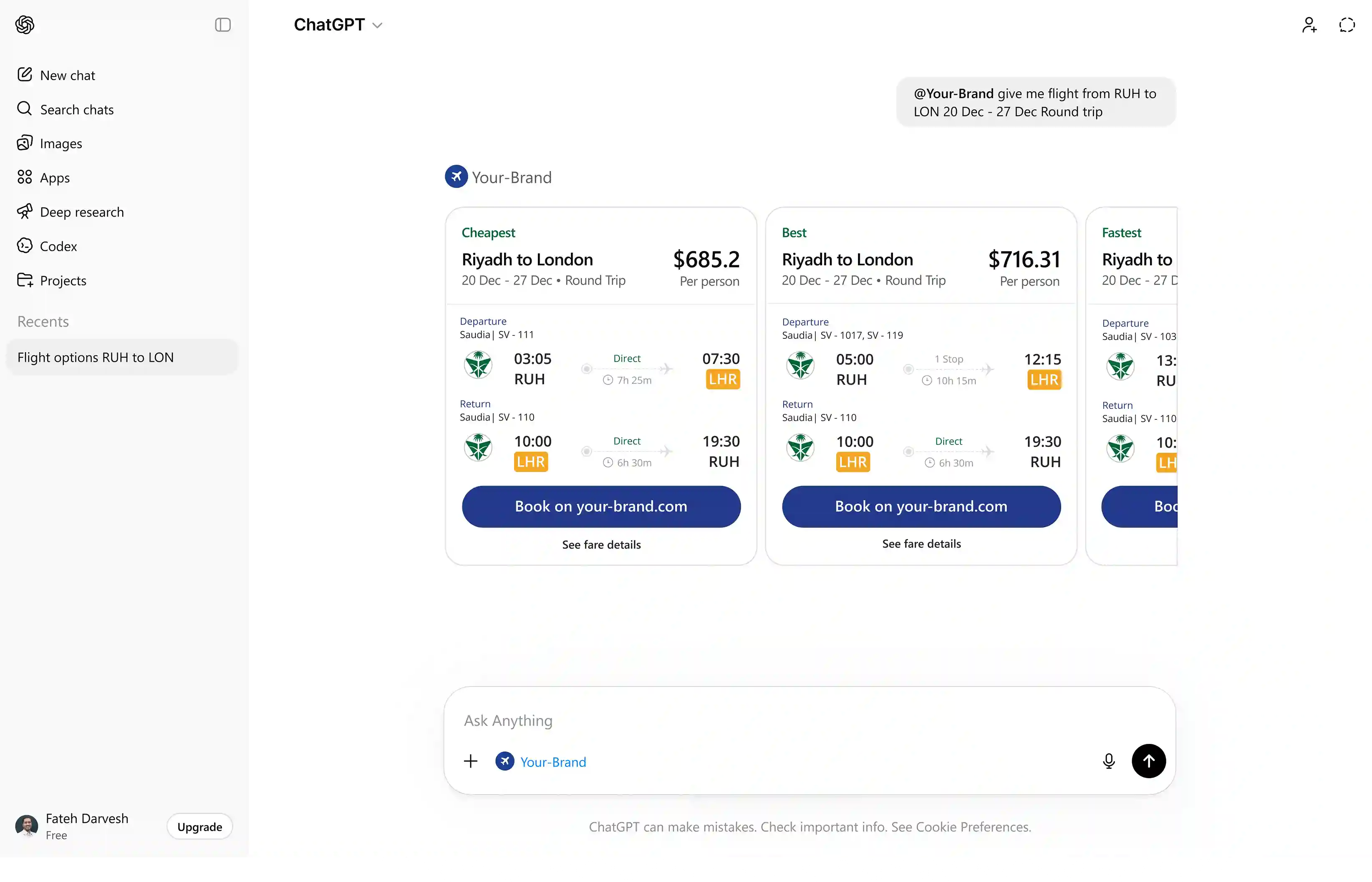
Task: Click the Images icon in sidebar
Action: (x=25, y=143)
